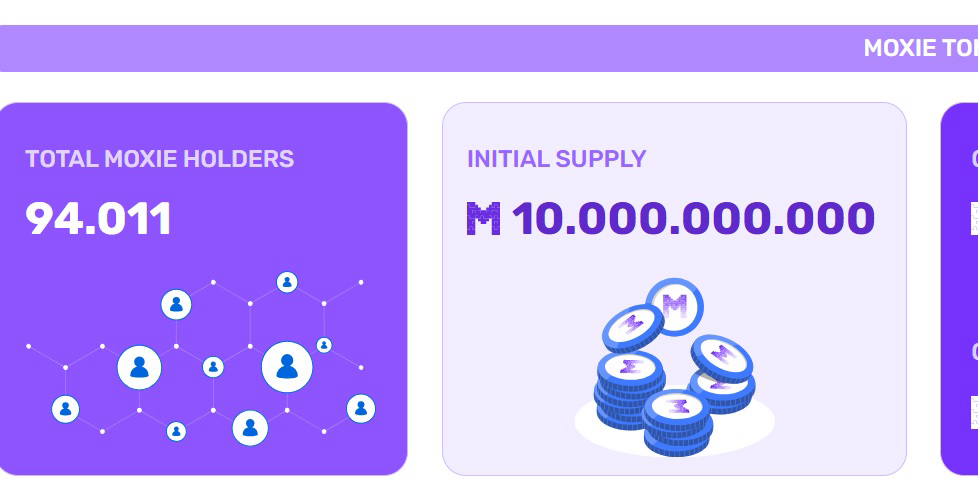Screen dimensions: 978x489
Task: Select the 94.011 holders count
Action: click(99, 219)
